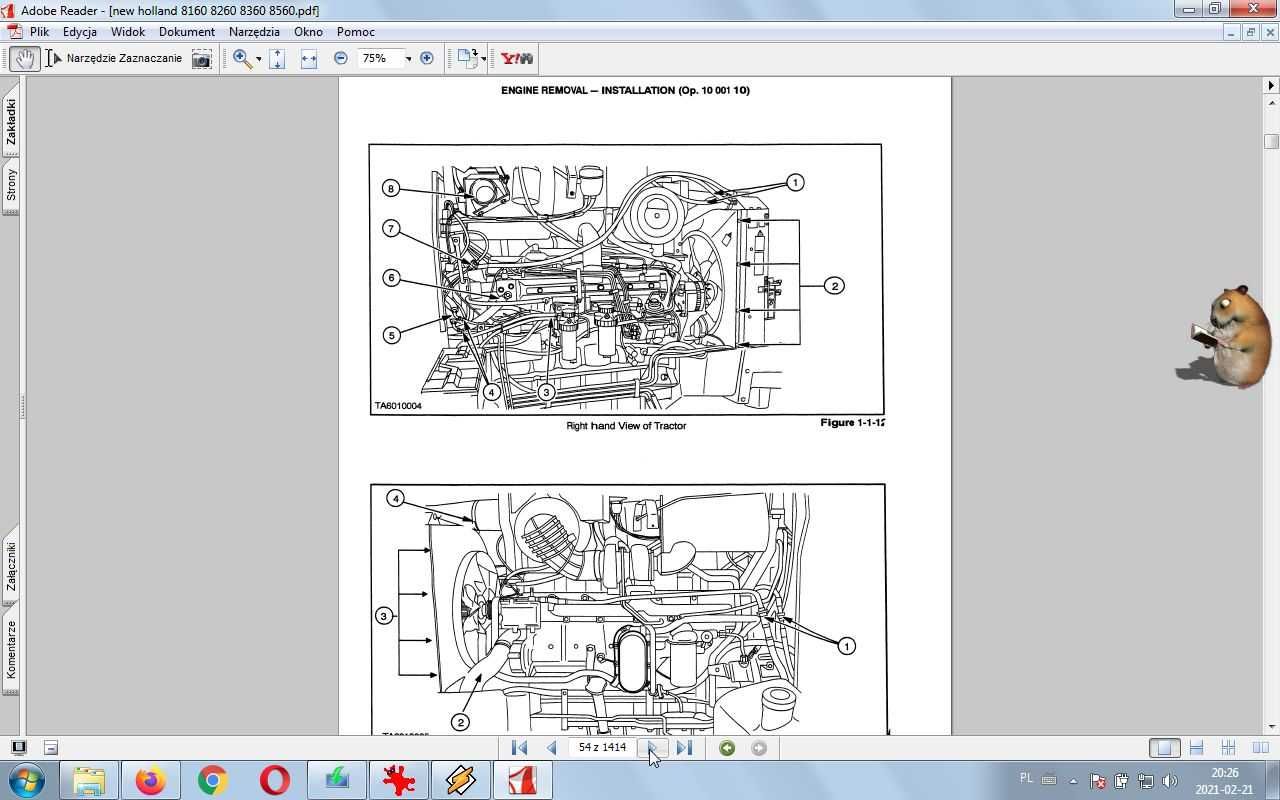Click the vertical scrollbar thumb
Screen dimensions: 1280x800
1271,141
